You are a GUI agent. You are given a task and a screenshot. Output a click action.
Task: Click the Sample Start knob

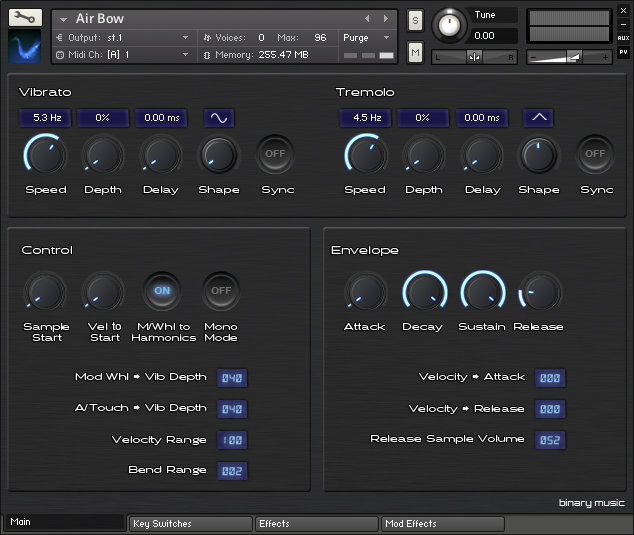(x=45, y=292)
